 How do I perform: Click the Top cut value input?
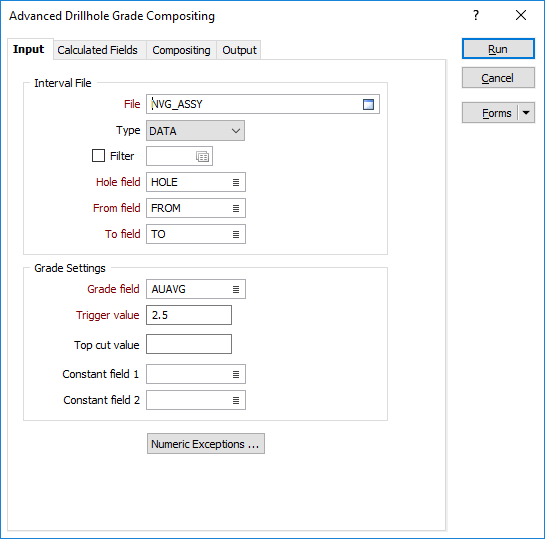click(x=189, y=344)
